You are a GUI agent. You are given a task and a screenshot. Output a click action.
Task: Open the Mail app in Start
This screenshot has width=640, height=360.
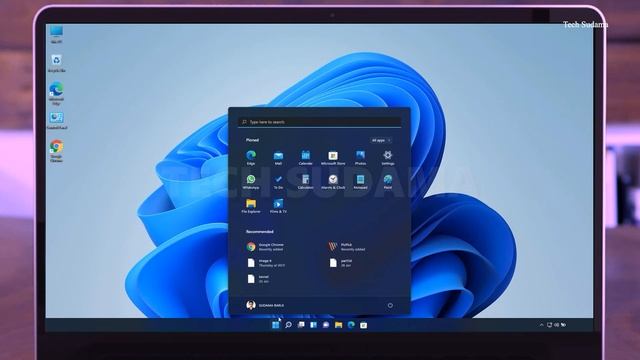[278, 157]
